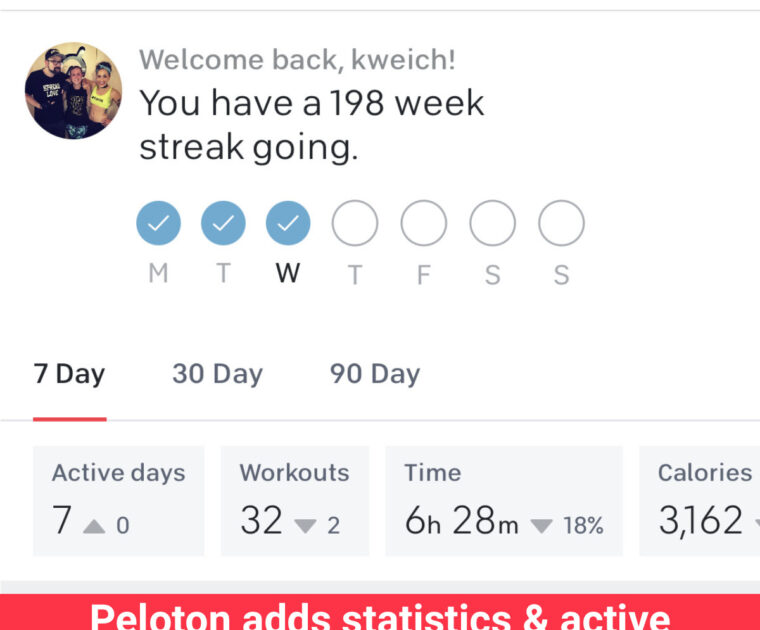Viewport: 760px width, 630px height.
Task: Toggle the checked Tuesday streak circle
Action: tap(223, 223)
